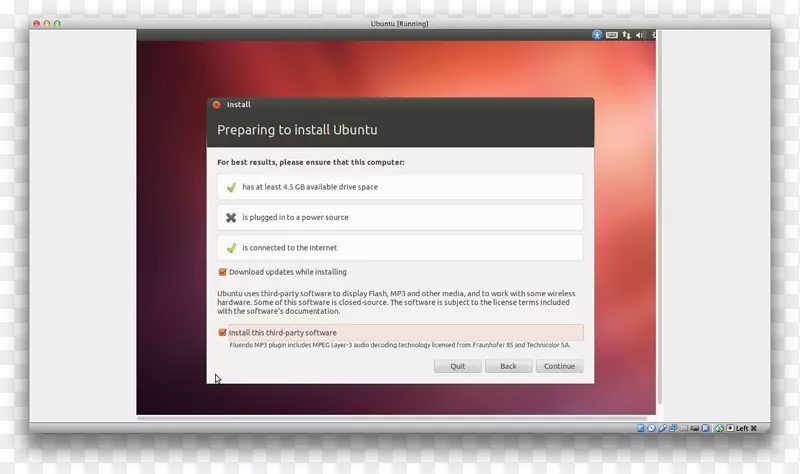Click the green zoom button of VirtualBox window
This screenshot has width=800, height=474.
click(57, 23)
